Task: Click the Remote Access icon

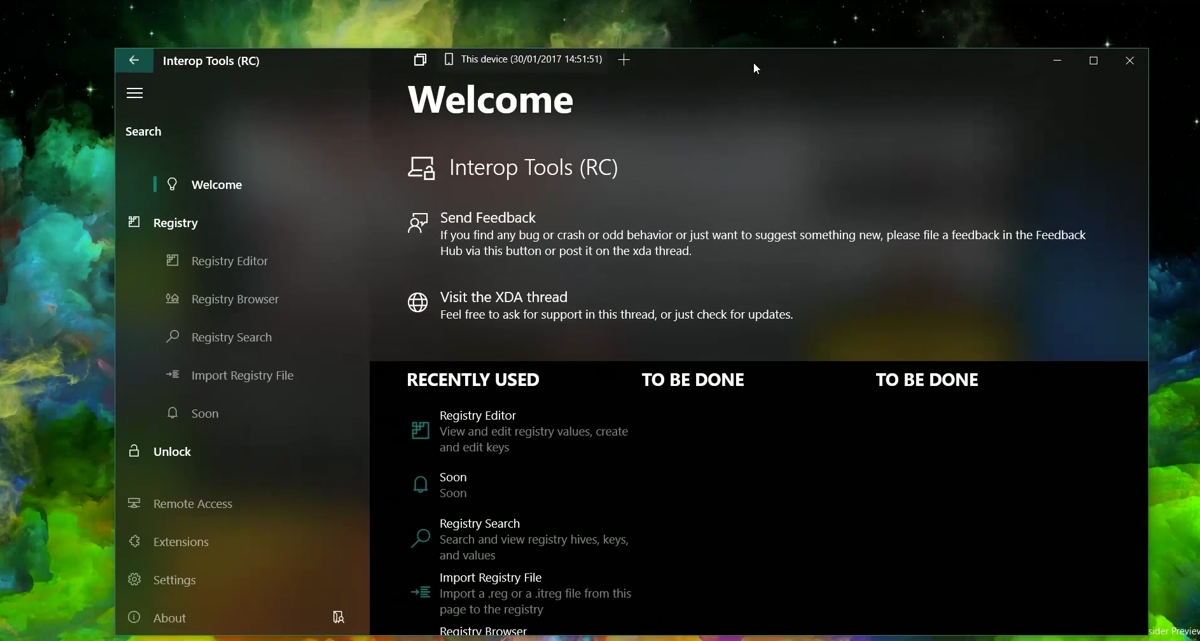Action: pos(134,503)
